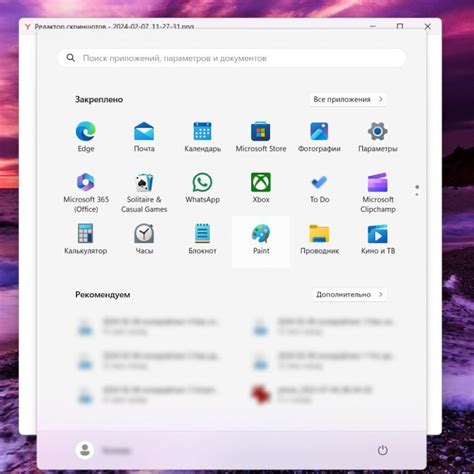Click Дополнительно for more recommendations
474x474 pixels.
349,294
